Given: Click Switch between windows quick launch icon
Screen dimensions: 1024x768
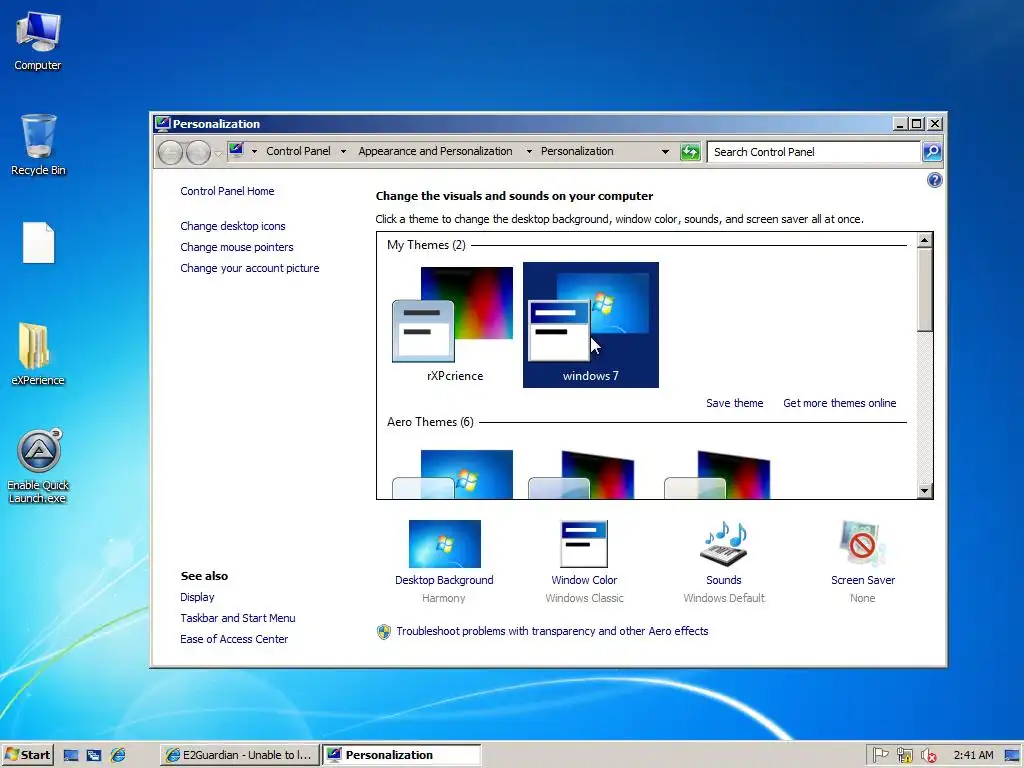Looking at the screenshot, I should coord(94,756).
